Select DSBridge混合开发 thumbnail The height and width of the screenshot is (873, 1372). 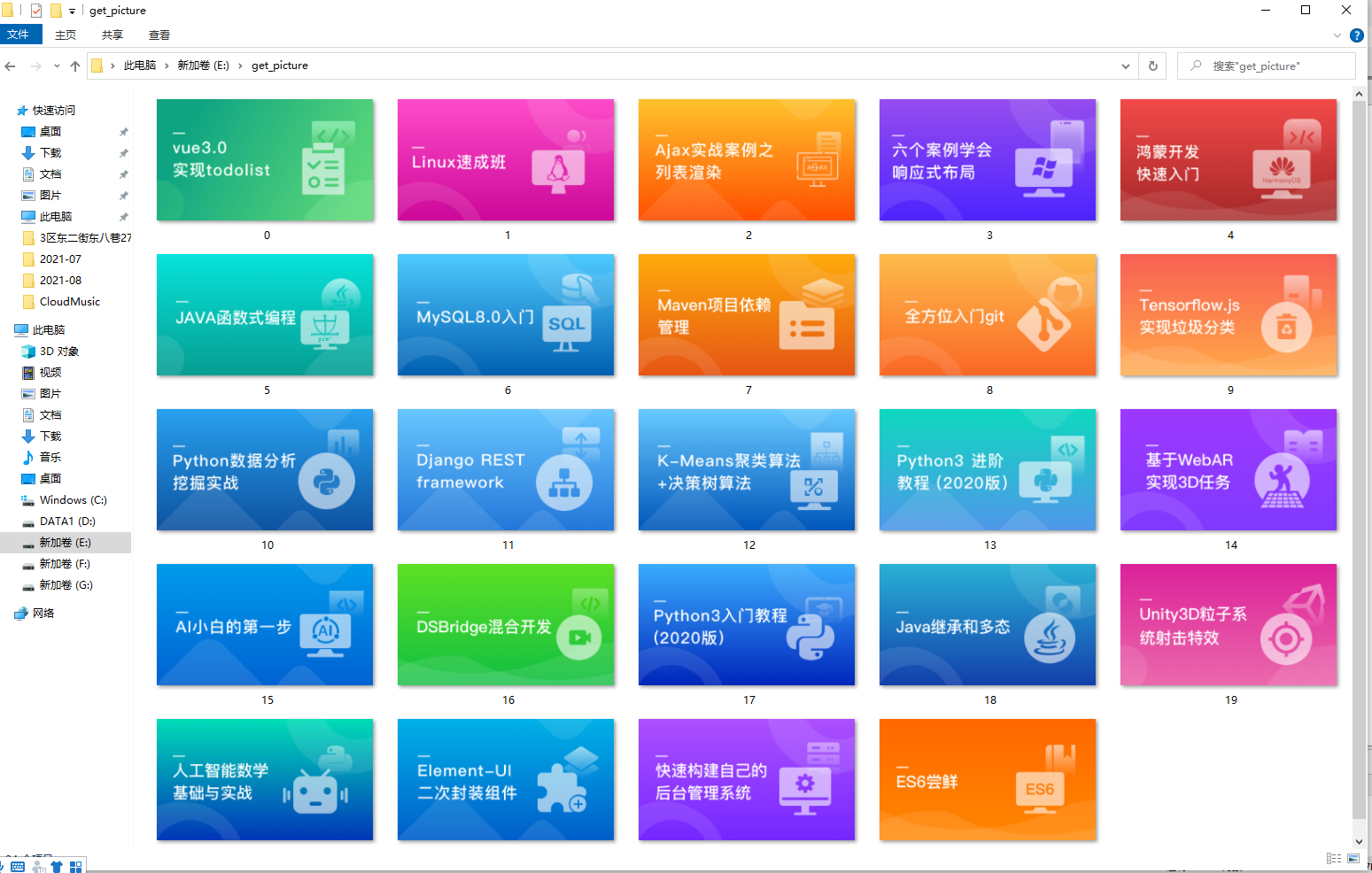tap(506, 625)
